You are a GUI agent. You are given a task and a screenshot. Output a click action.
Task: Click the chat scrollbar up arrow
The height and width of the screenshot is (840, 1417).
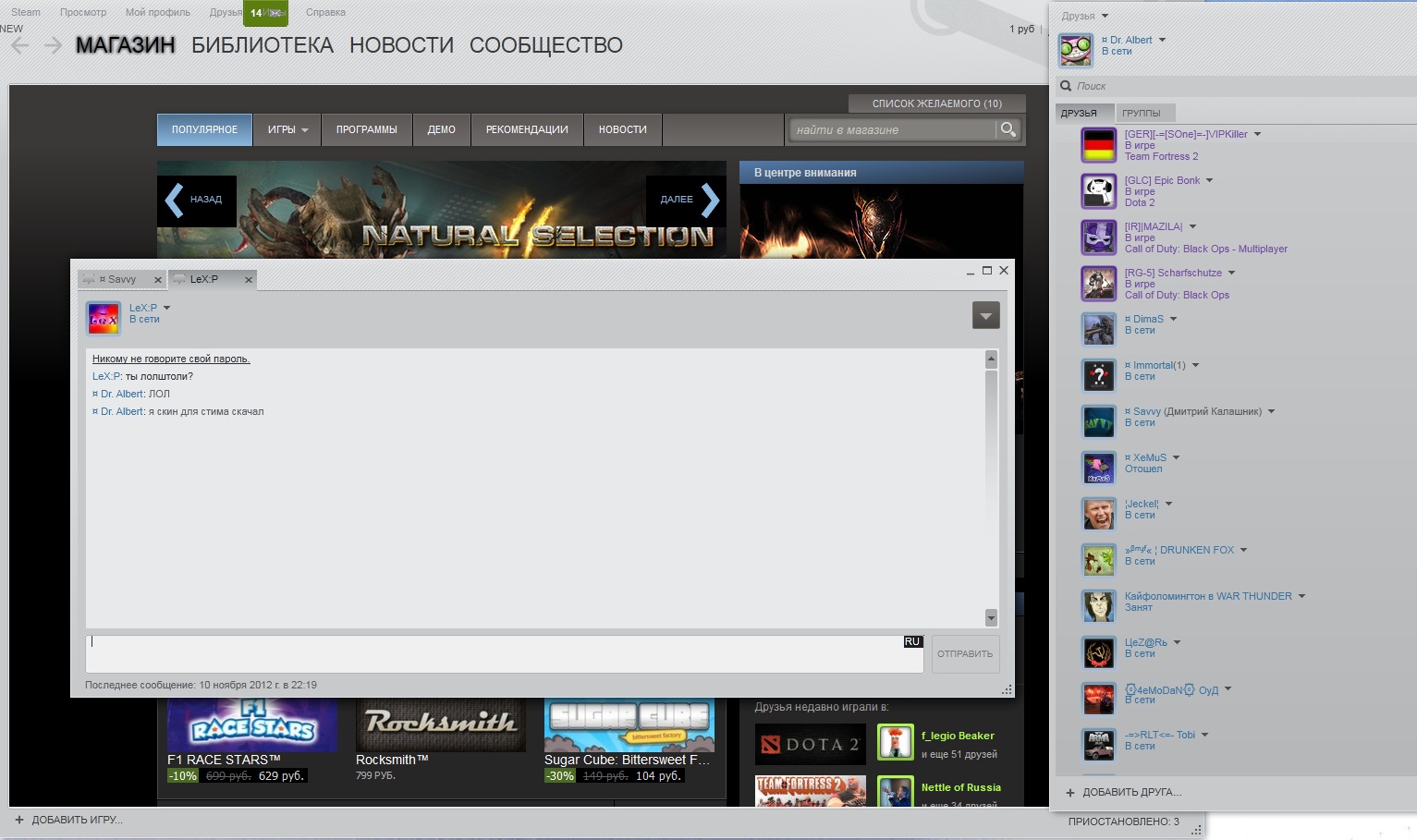coord(992,359)
